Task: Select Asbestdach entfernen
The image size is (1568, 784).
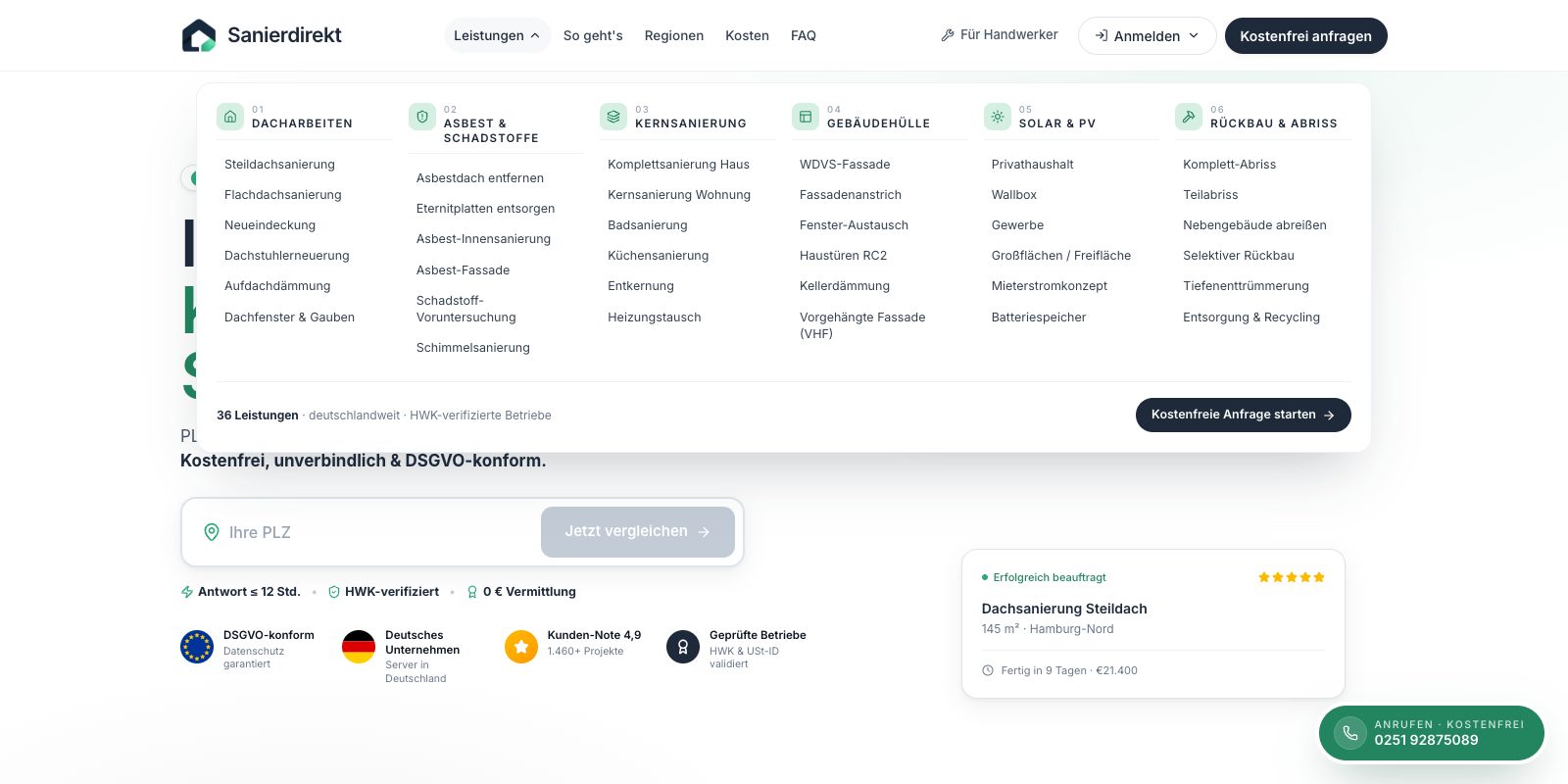Action: pos(479,177)
